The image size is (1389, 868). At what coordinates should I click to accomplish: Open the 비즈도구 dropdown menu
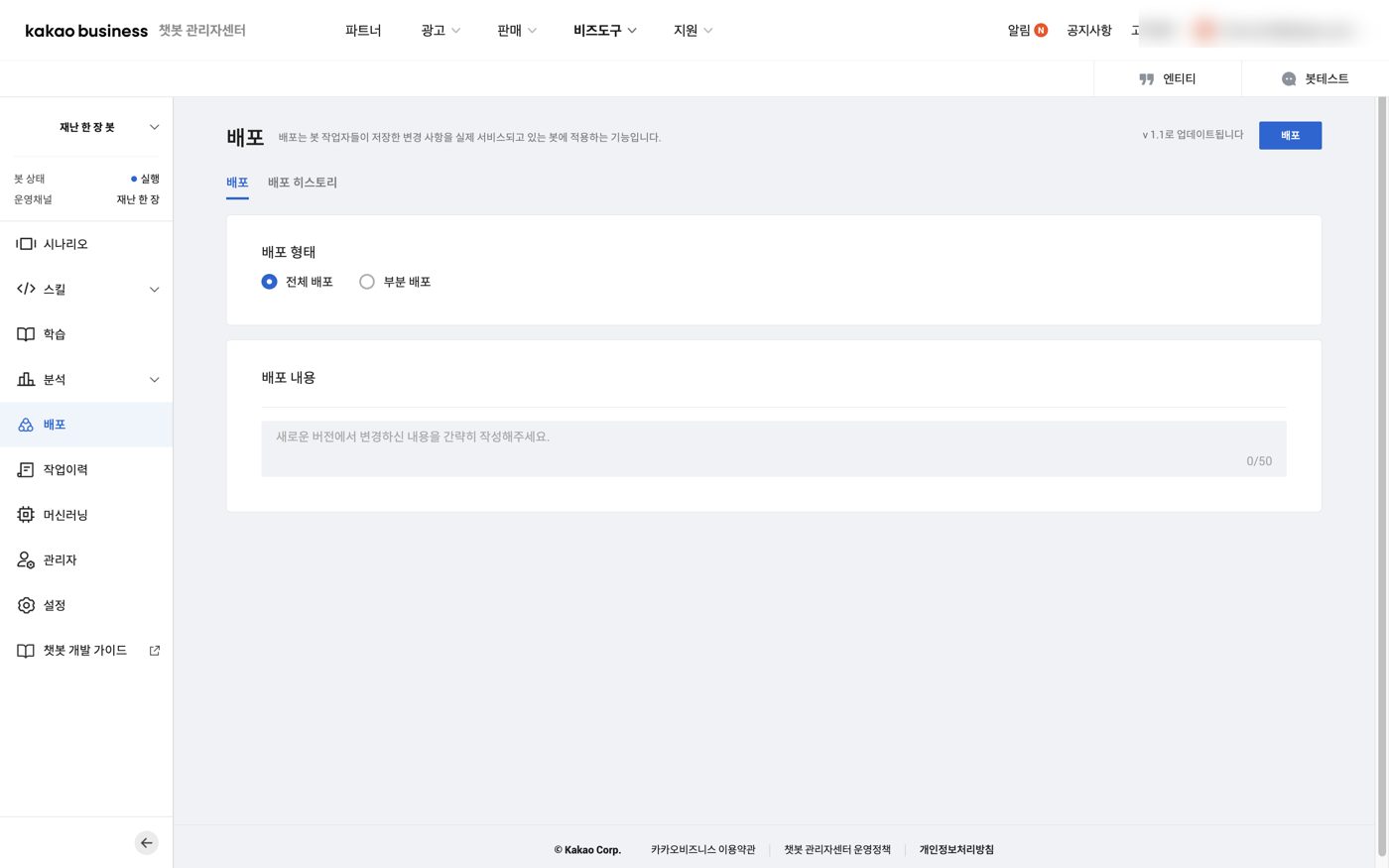[605, 31]
